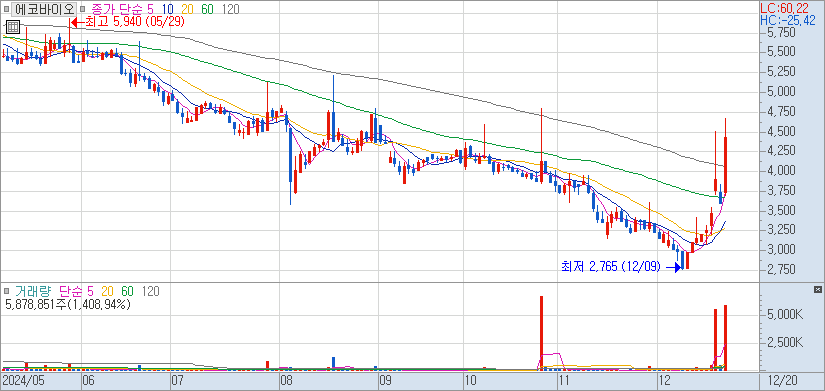Click the 4,000 price axis label

tap(781, 171)
